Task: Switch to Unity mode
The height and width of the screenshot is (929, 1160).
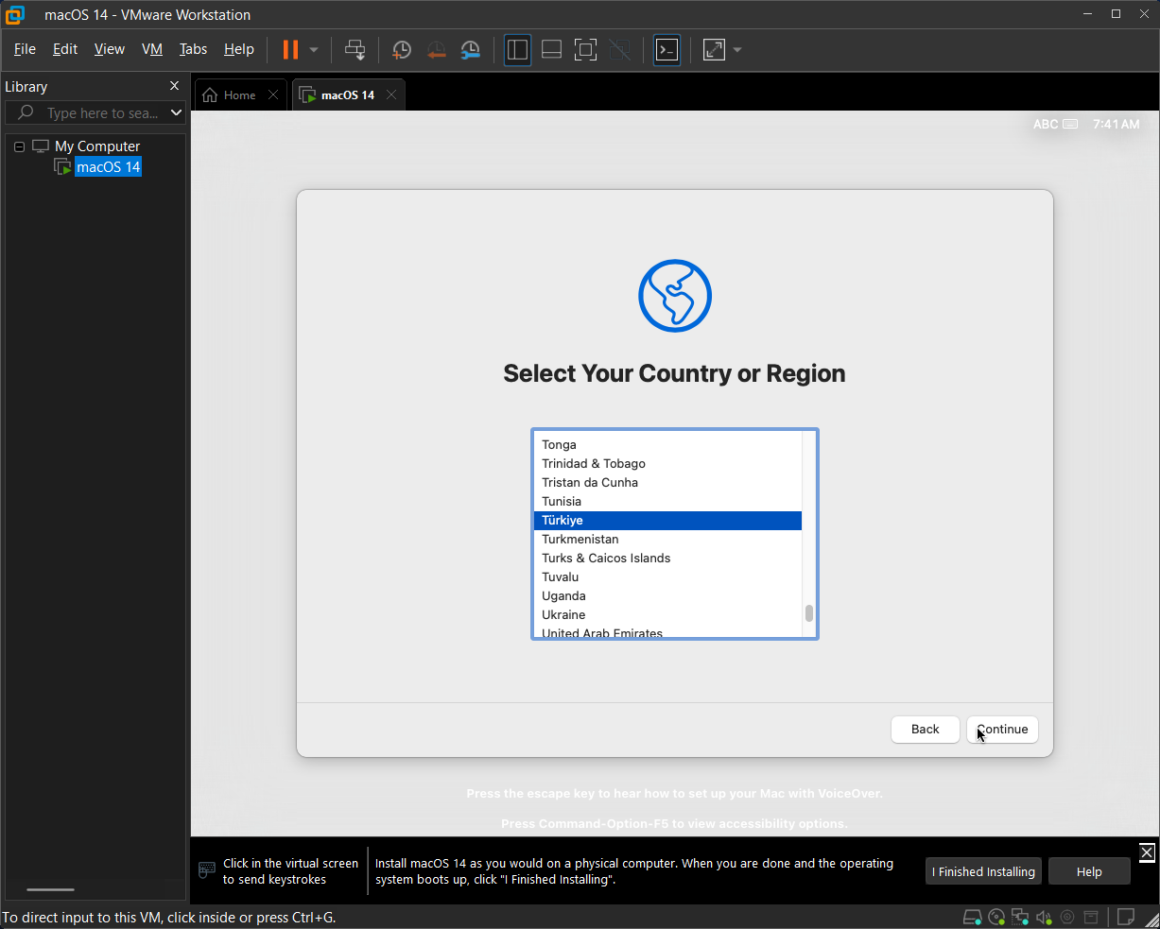Action: [620, 50]
